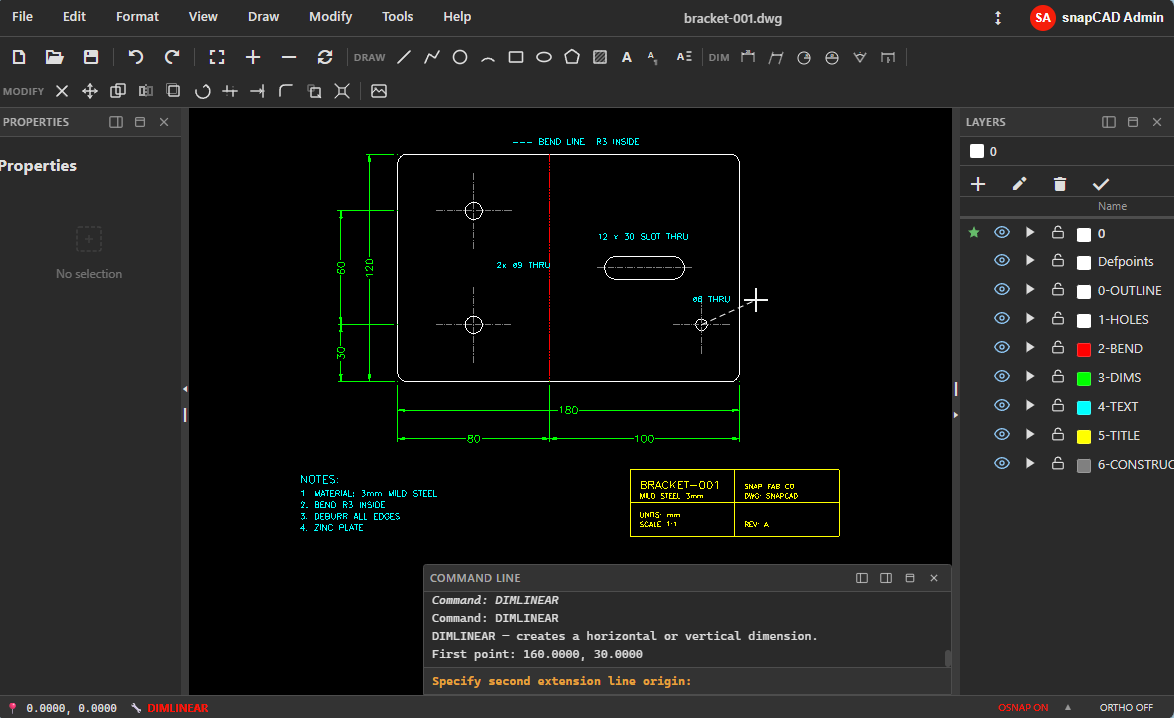Open the Format menu
Screen dimensions: 1174x718
click(137, 16)
